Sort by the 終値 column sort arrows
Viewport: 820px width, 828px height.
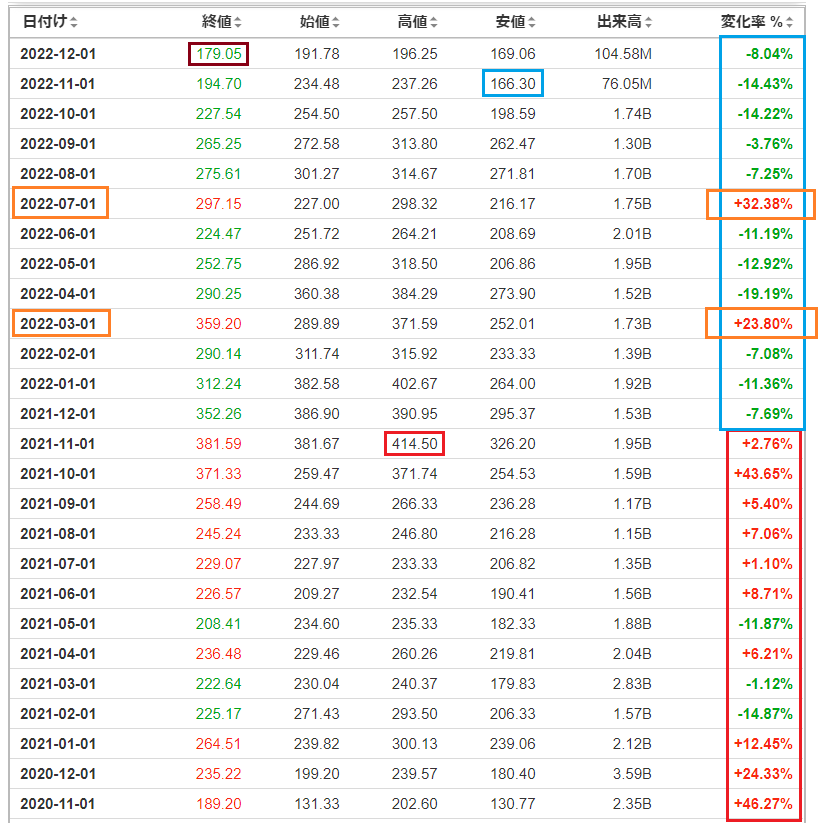pos(238,22)
